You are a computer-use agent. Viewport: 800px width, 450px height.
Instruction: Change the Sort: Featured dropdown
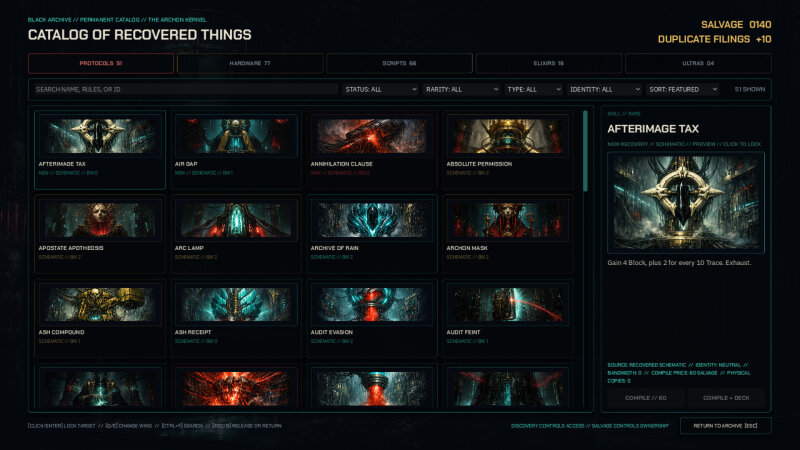pos(683,89)
